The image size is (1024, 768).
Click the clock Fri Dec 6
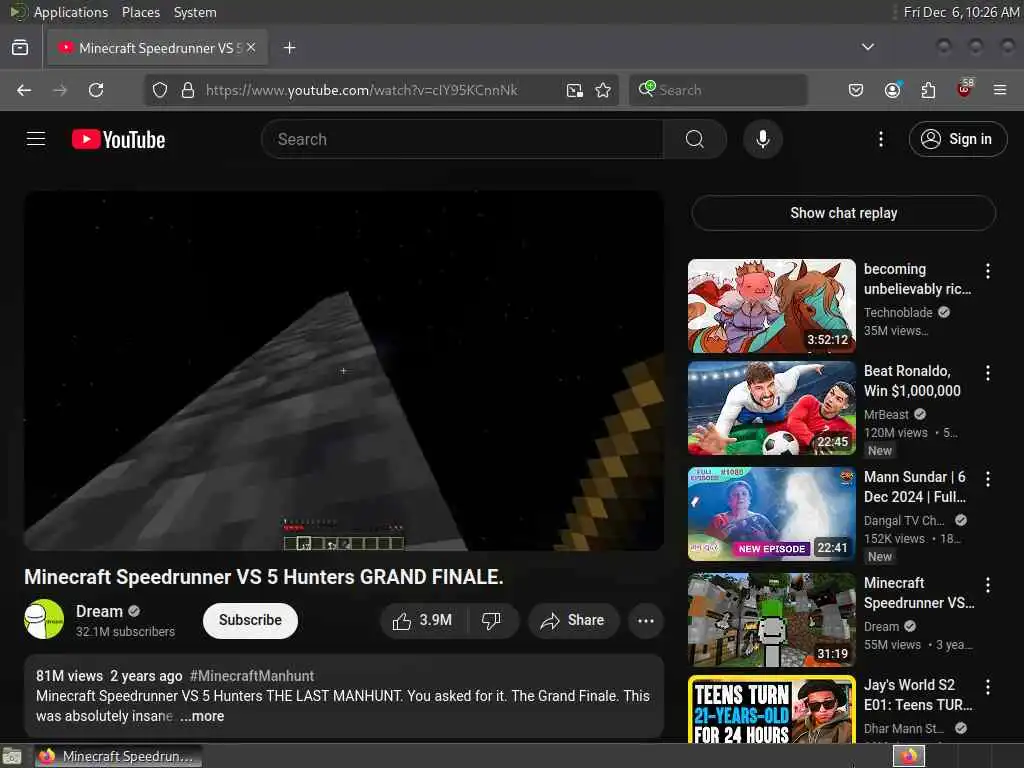point(961,12)
